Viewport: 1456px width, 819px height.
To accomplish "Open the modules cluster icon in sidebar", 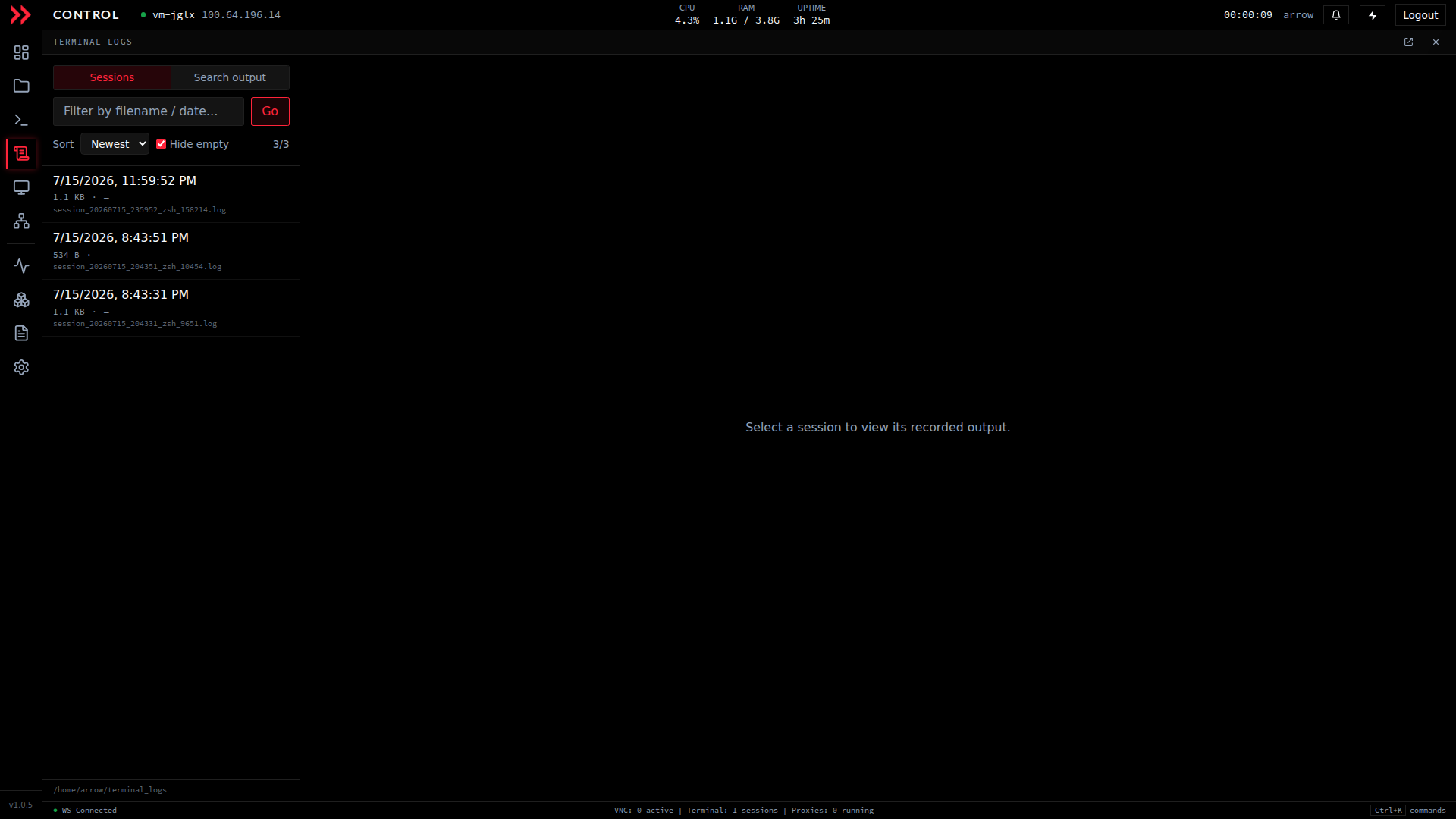I will (x=21, y=300).
